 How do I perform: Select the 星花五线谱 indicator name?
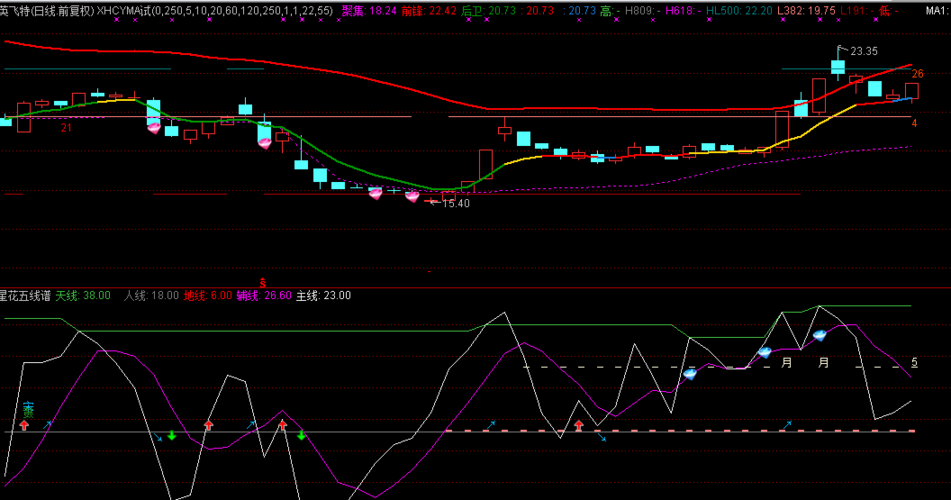pos(25,296)
